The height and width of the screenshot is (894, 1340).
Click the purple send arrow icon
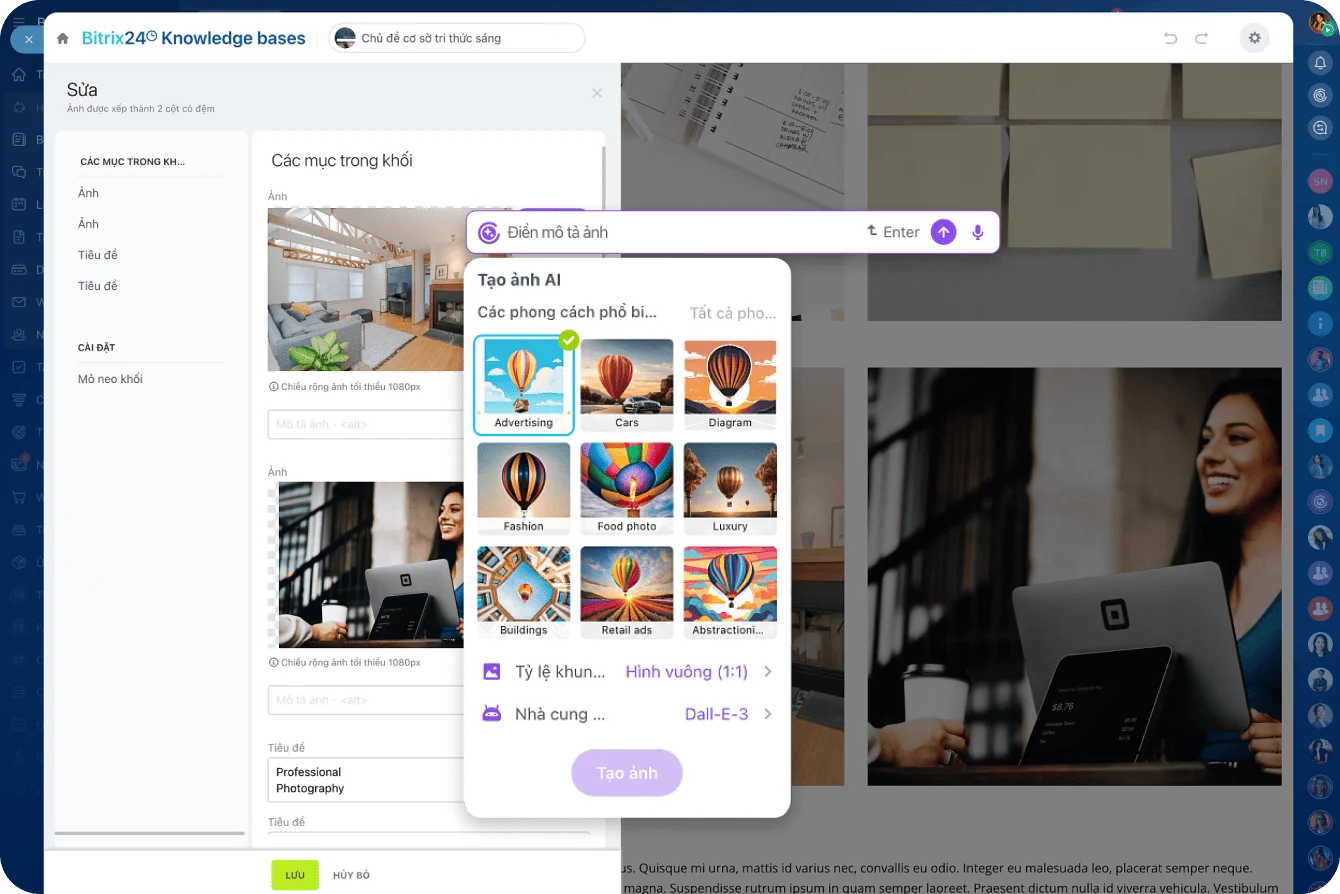click(x=943, y=232)
